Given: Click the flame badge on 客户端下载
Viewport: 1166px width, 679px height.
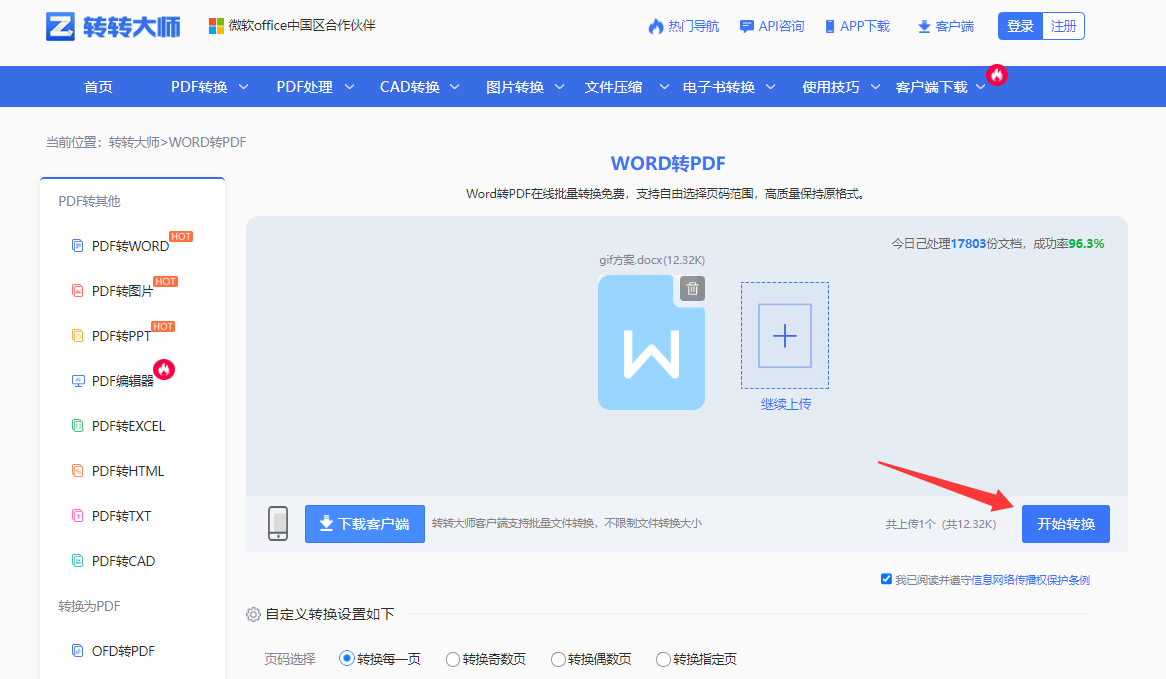Looking at the screenshot, I should click(x=996, y=74).
